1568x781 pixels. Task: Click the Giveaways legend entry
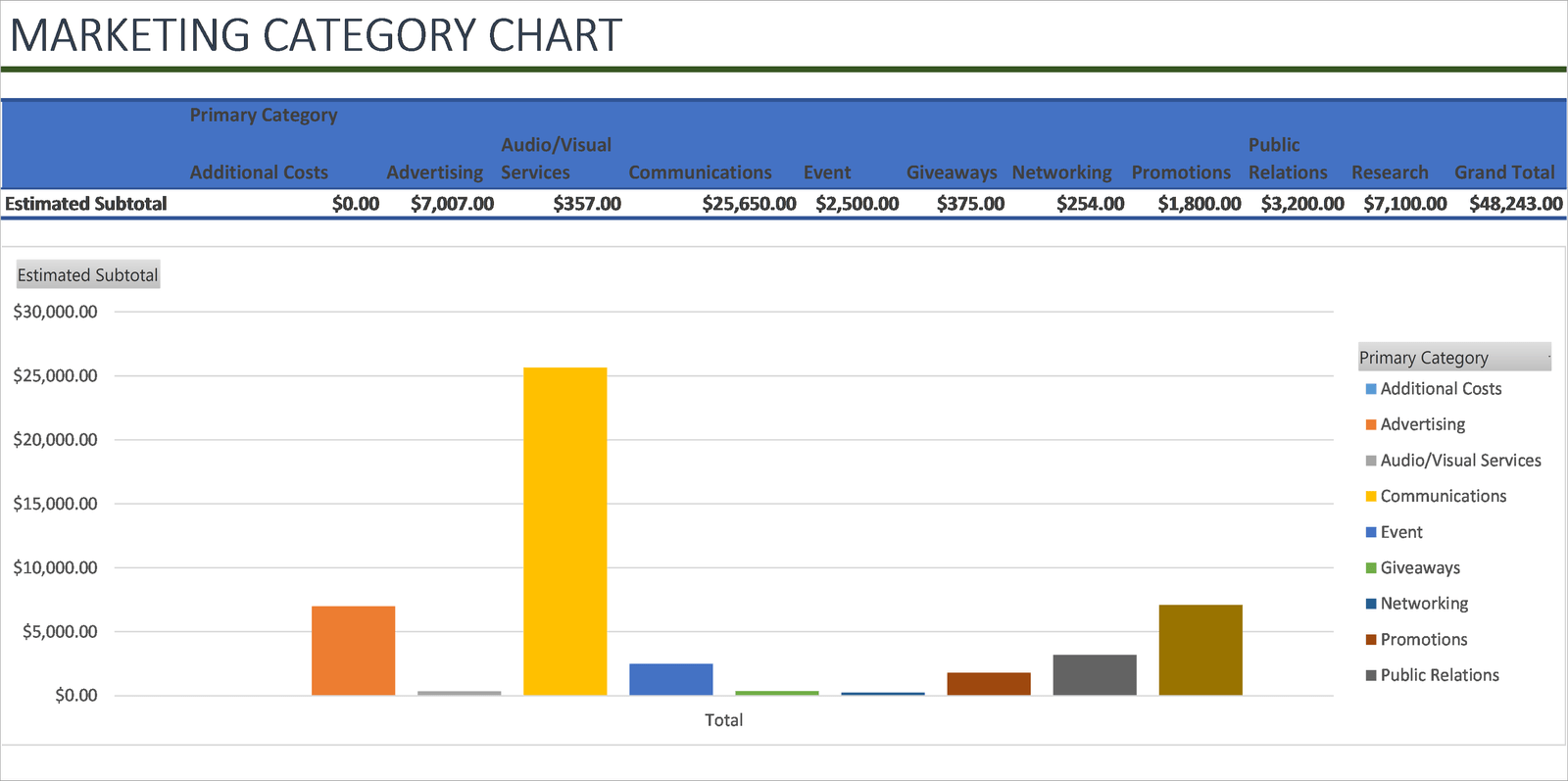(x=1412, y=568)
